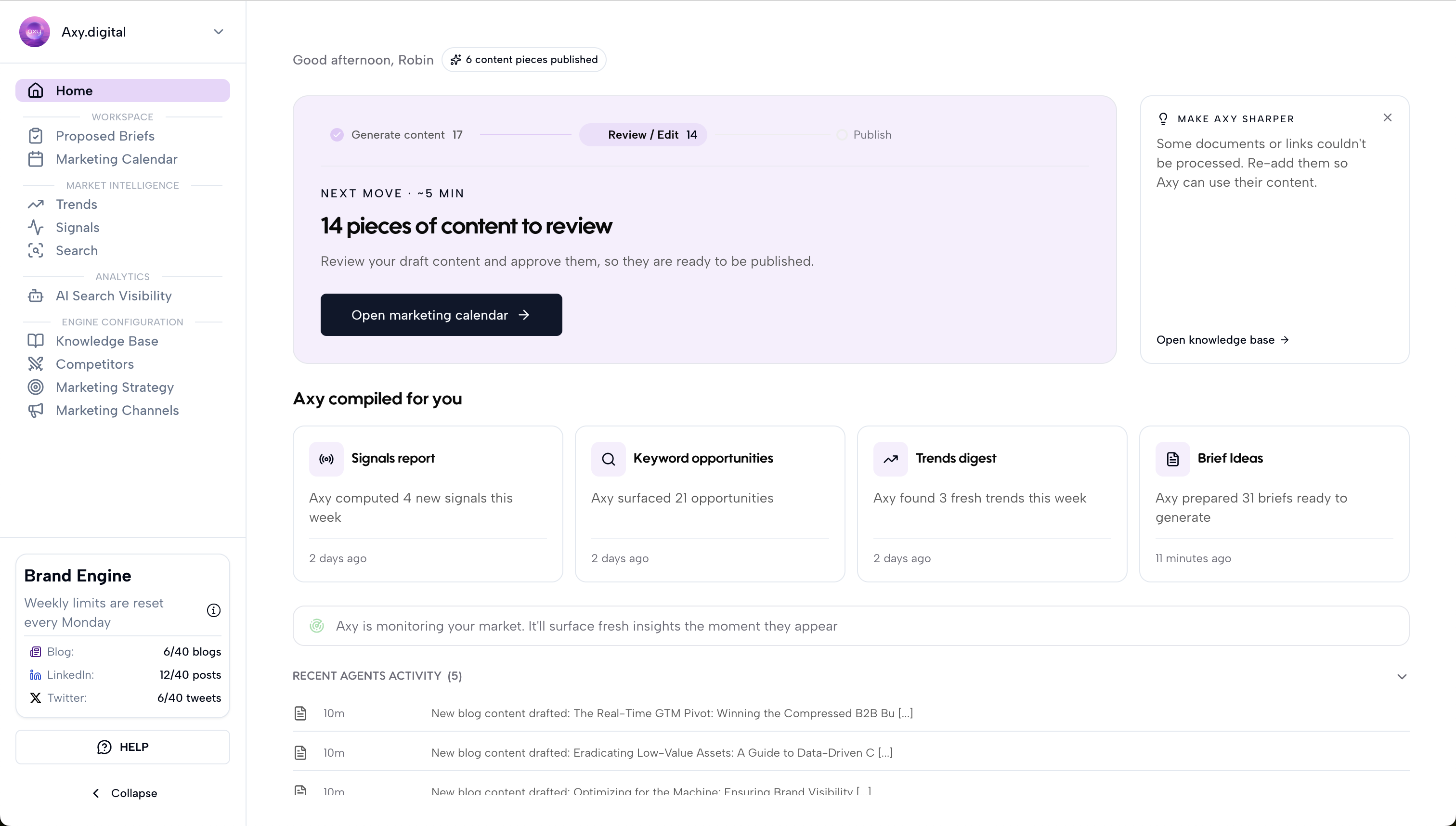
Task: Open the Trends digest card
Action: [992, 504]
